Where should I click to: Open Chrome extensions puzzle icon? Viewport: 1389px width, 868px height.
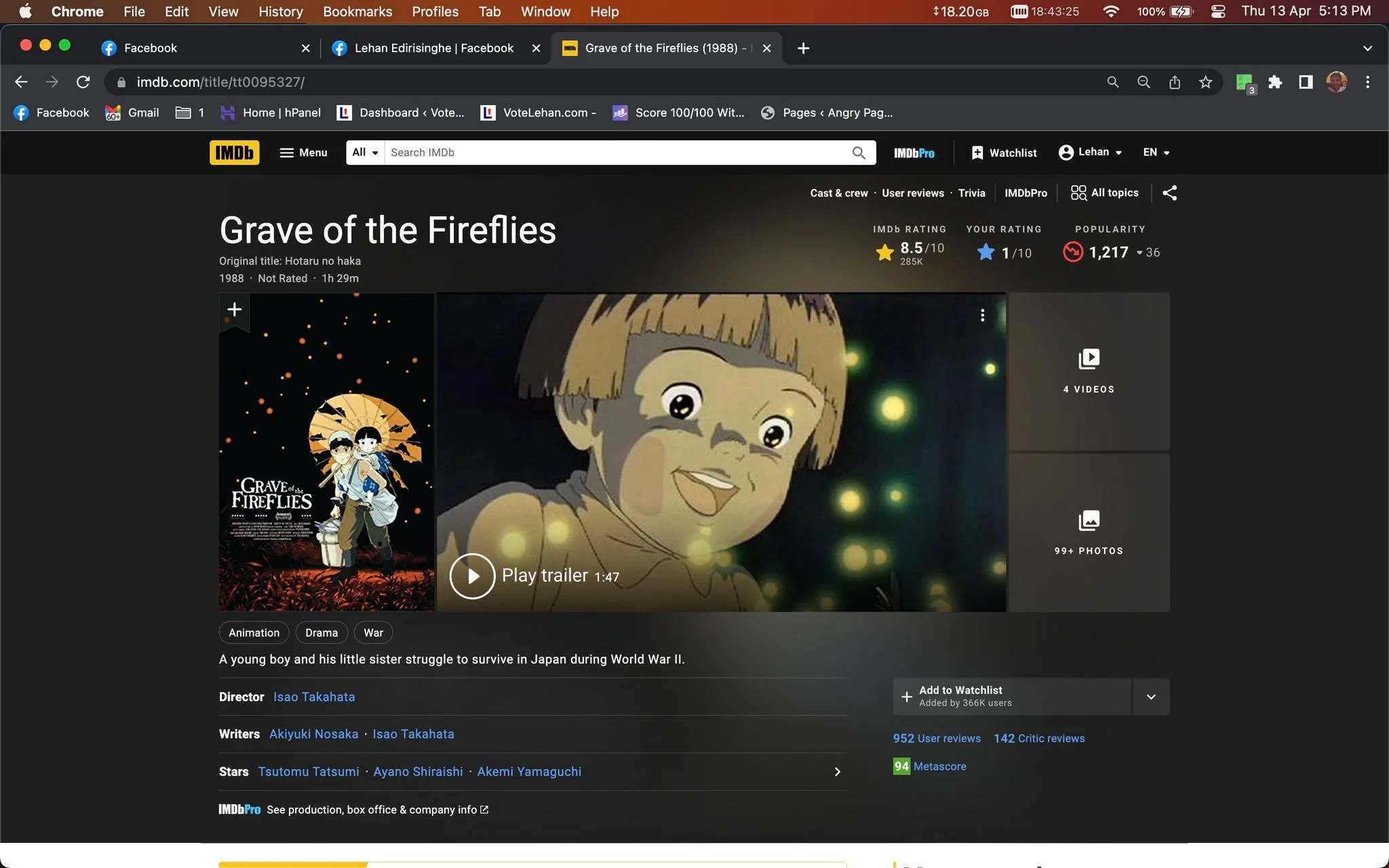1275,82
